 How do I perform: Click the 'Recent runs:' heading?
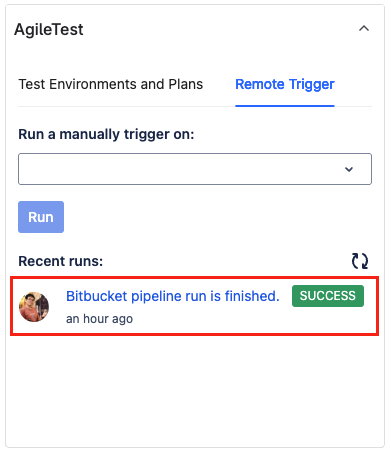(61, 261)
